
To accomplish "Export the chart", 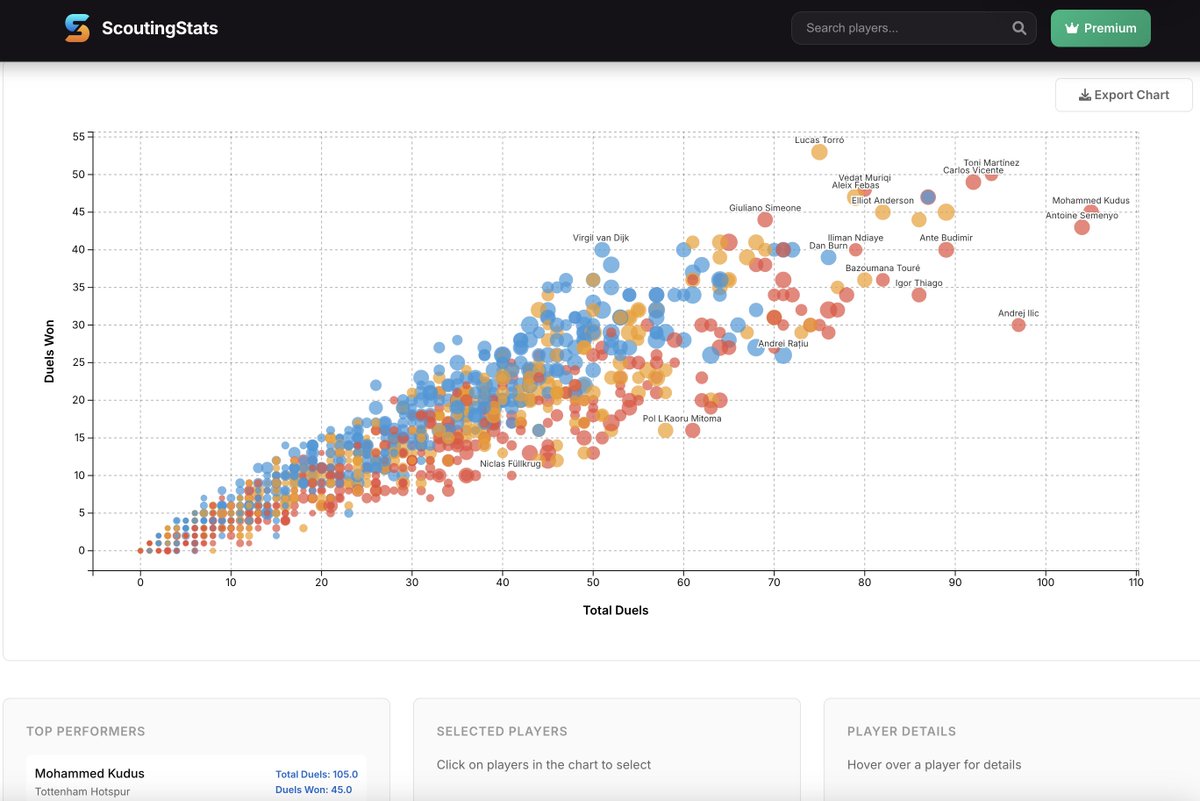I will [1123, 94].
